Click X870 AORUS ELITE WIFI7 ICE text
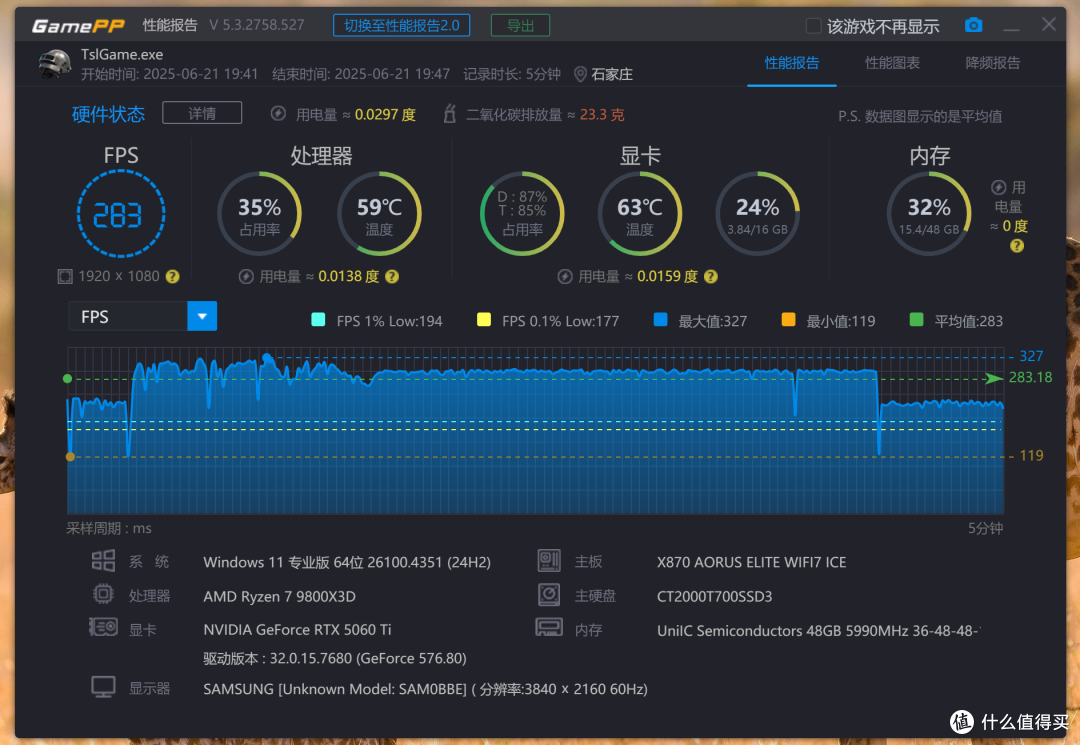 click(751, 562)
